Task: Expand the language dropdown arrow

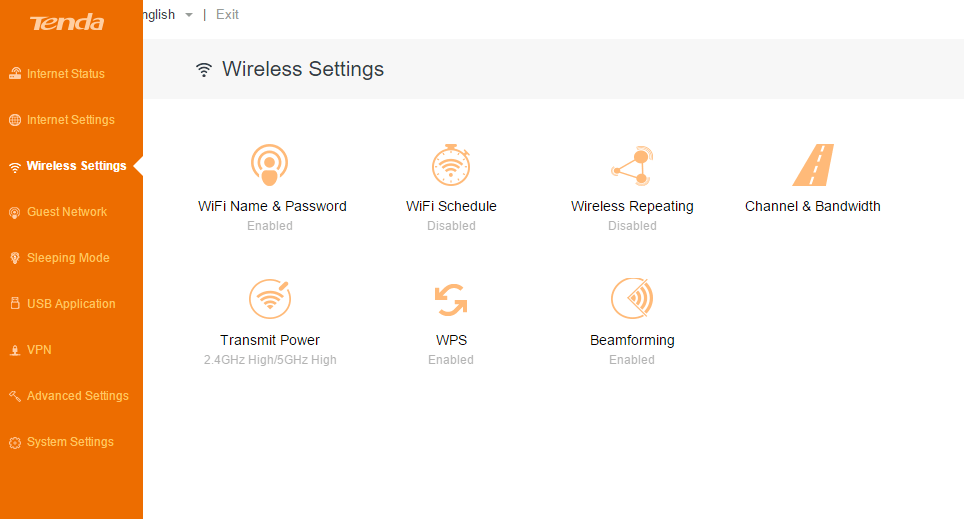Action: pyautogui.click(x=188, y=15)
